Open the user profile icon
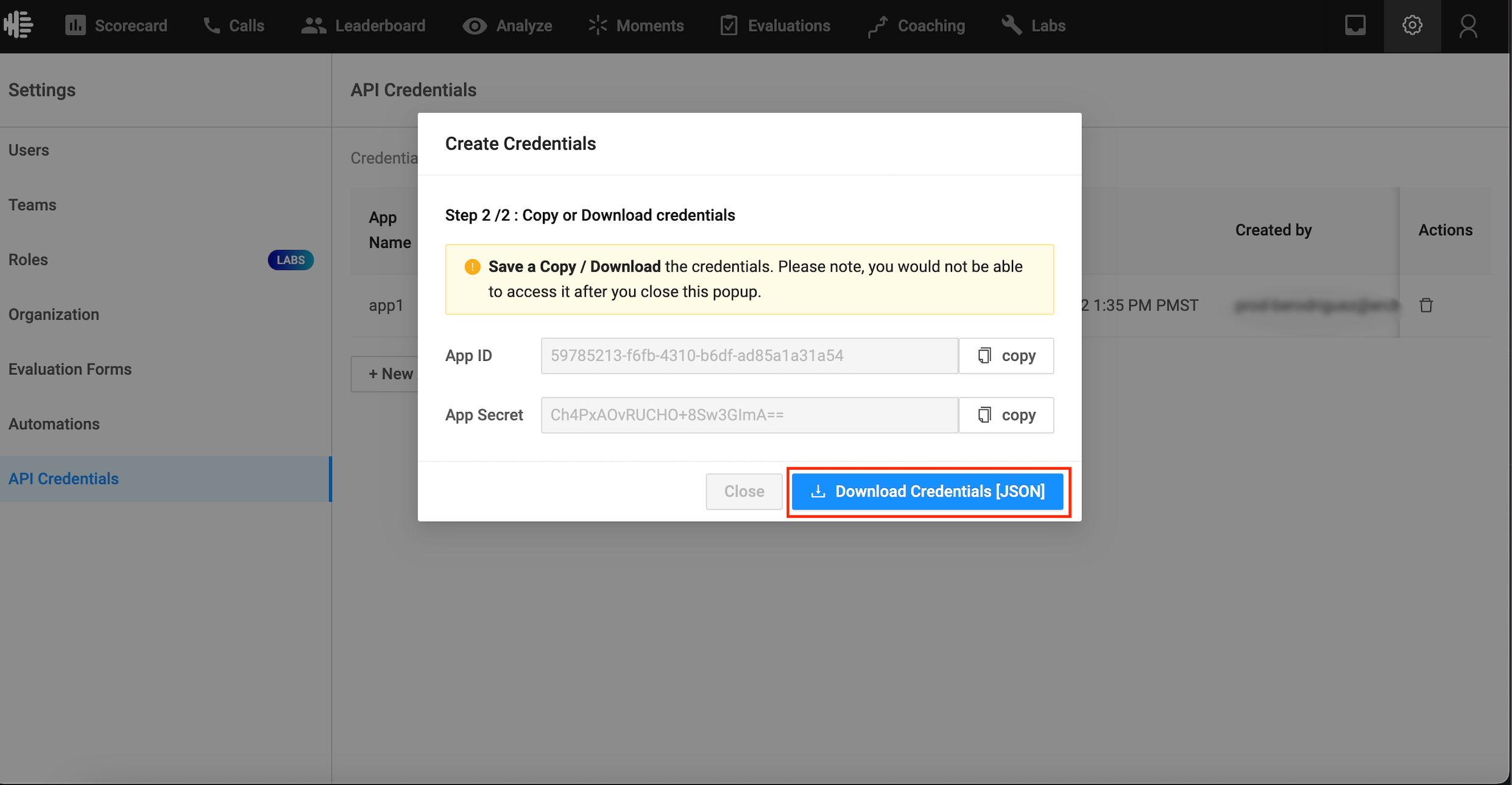 click(x=1468, y=26)
